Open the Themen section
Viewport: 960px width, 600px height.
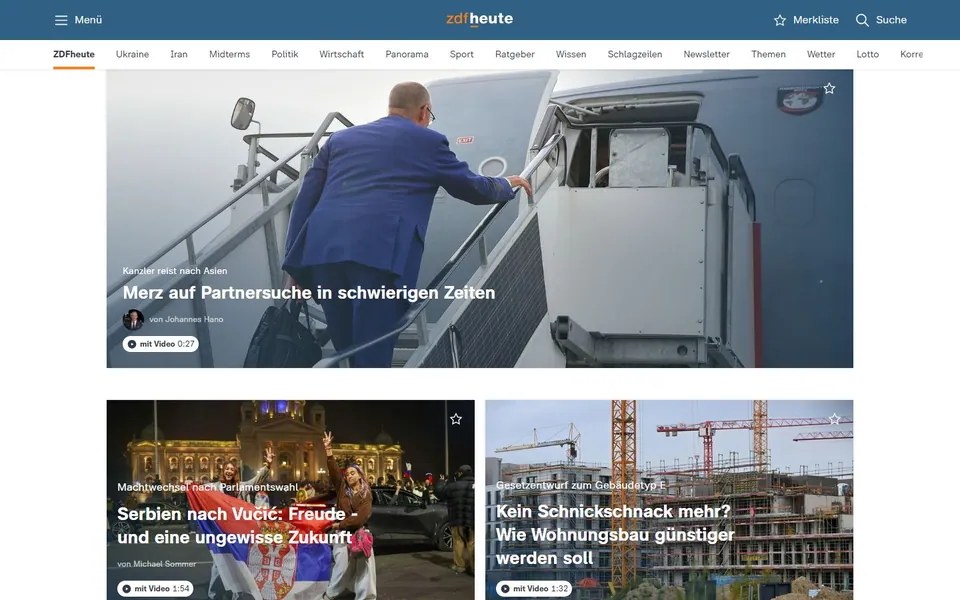pos(768,54)
